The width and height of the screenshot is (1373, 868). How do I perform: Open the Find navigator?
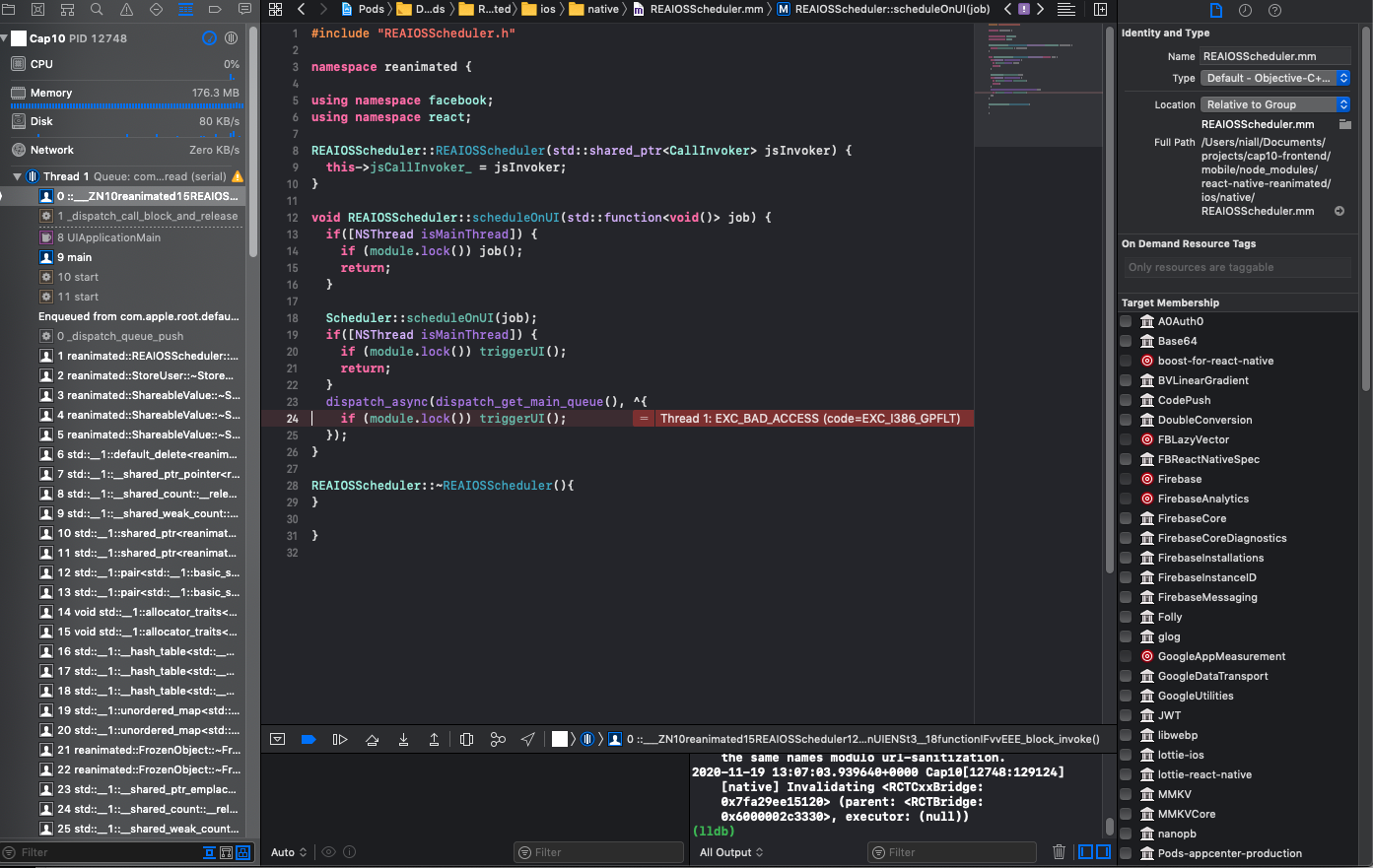[x=95, y=10]
